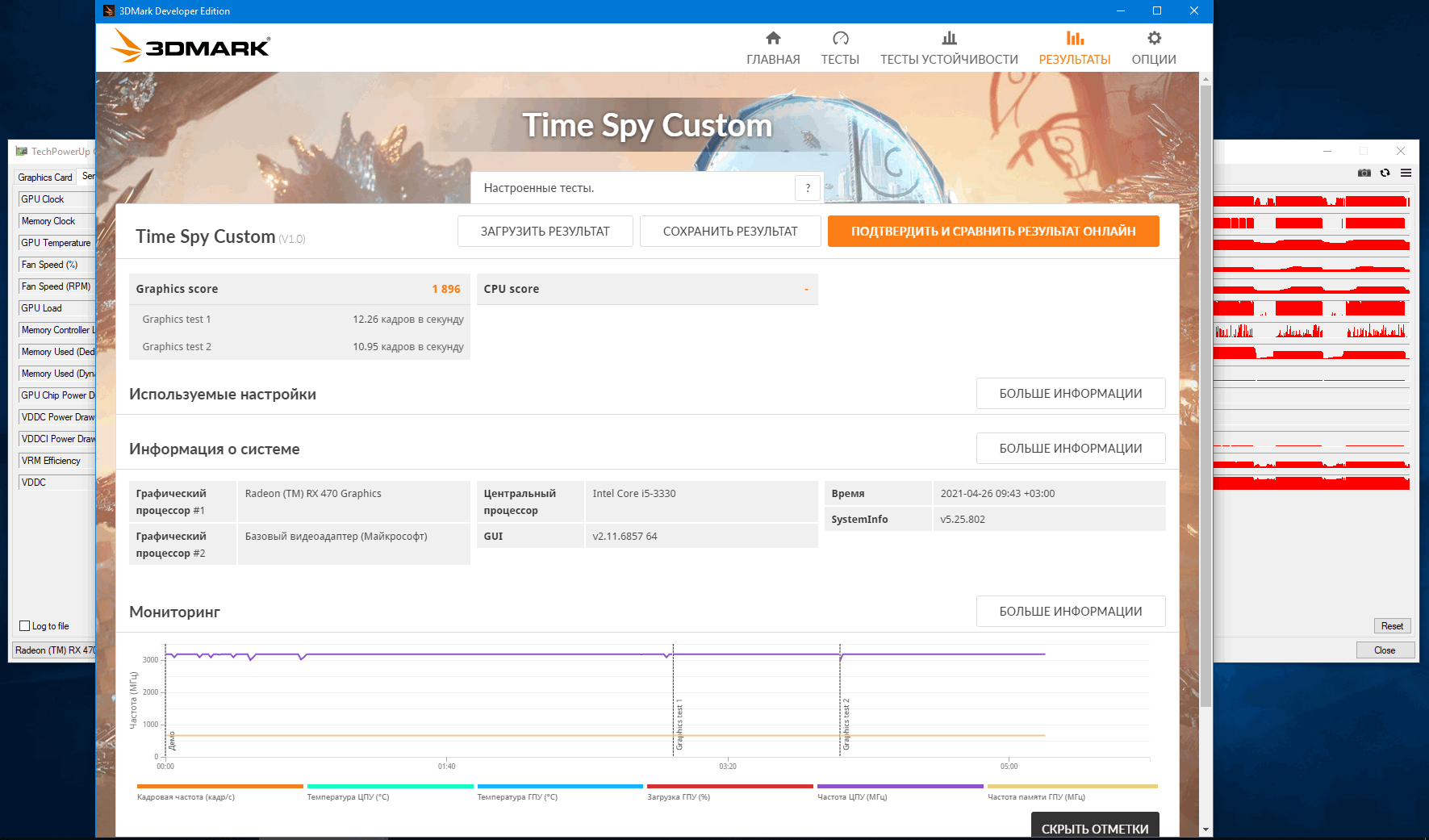Maximize the 3DMark window

1157,11
